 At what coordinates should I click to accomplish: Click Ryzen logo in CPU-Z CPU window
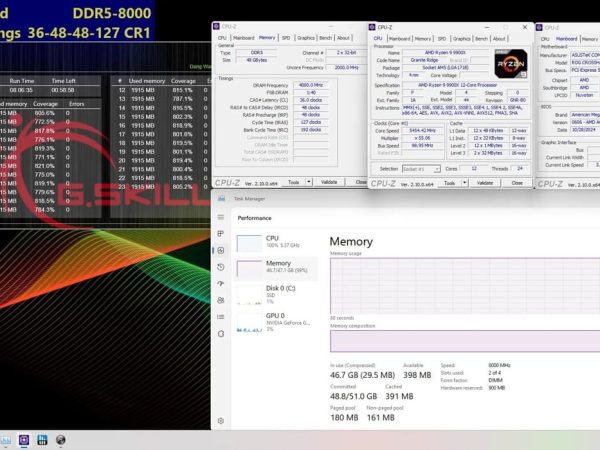510,64
